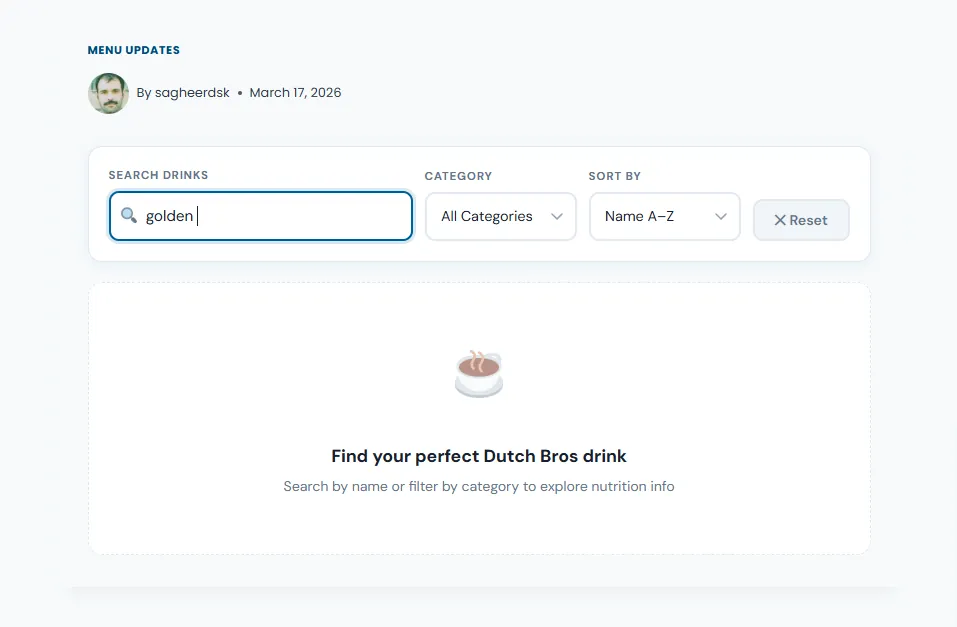Image resolution: width=957 pixels, height=627 pixels.
Task: Select the SORT BY section header
Action: 614,175
